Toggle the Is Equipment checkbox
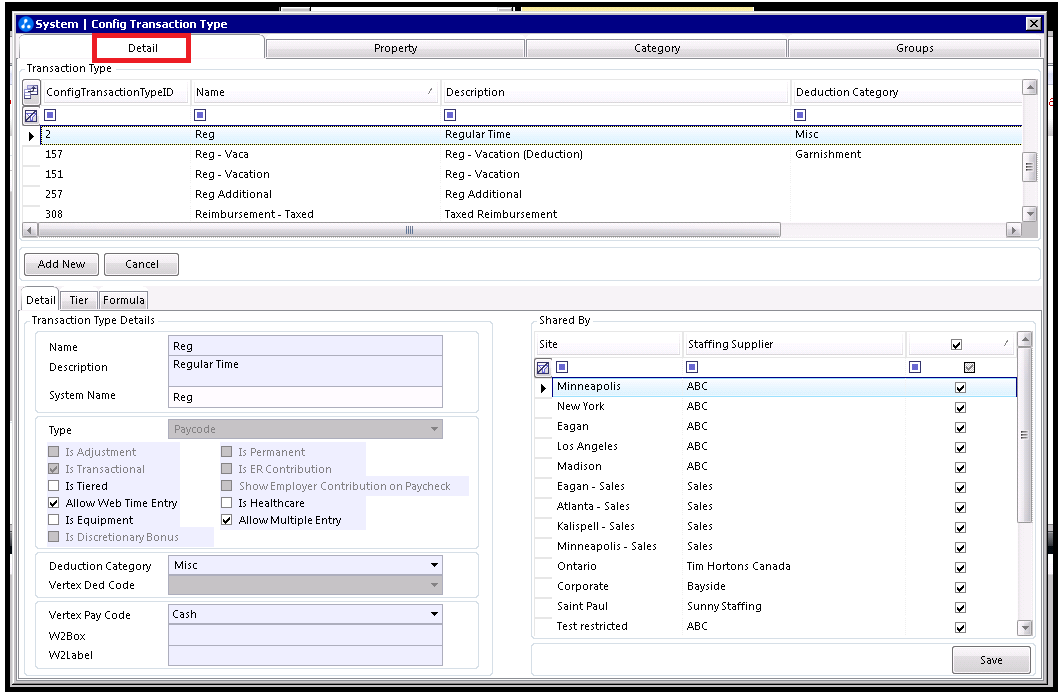 point(54,520)
